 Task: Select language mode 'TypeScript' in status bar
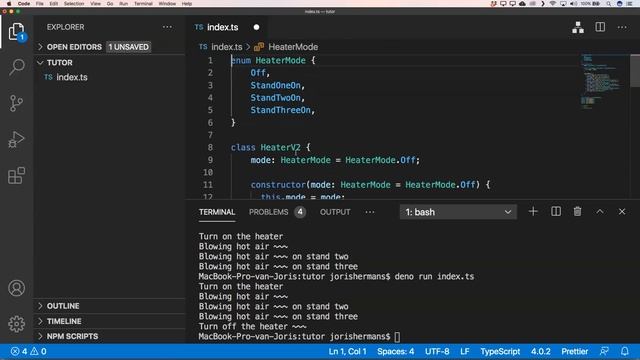coord(500,351)
